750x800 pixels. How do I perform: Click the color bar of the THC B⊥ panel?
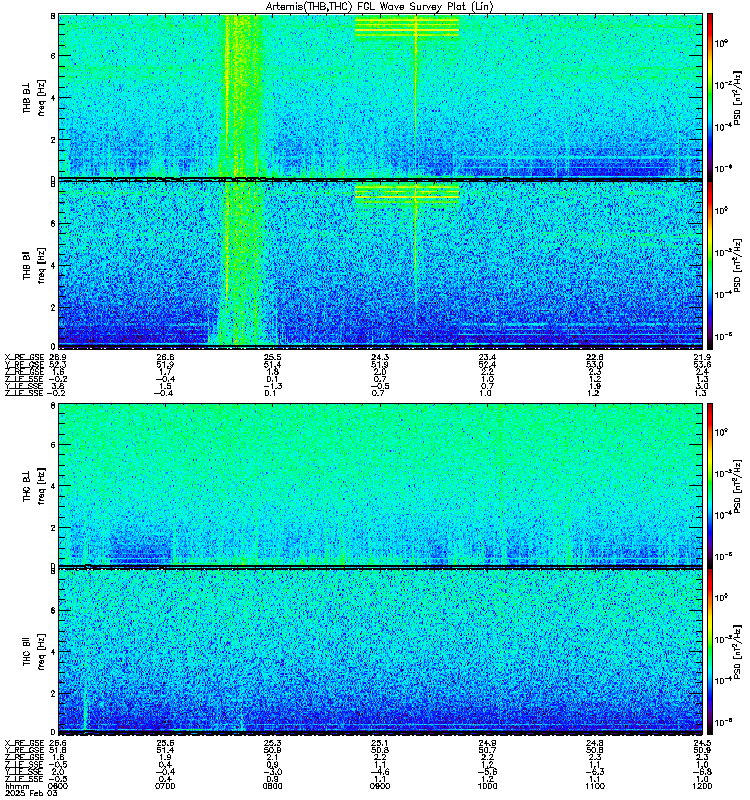click(x=710, y=485)
